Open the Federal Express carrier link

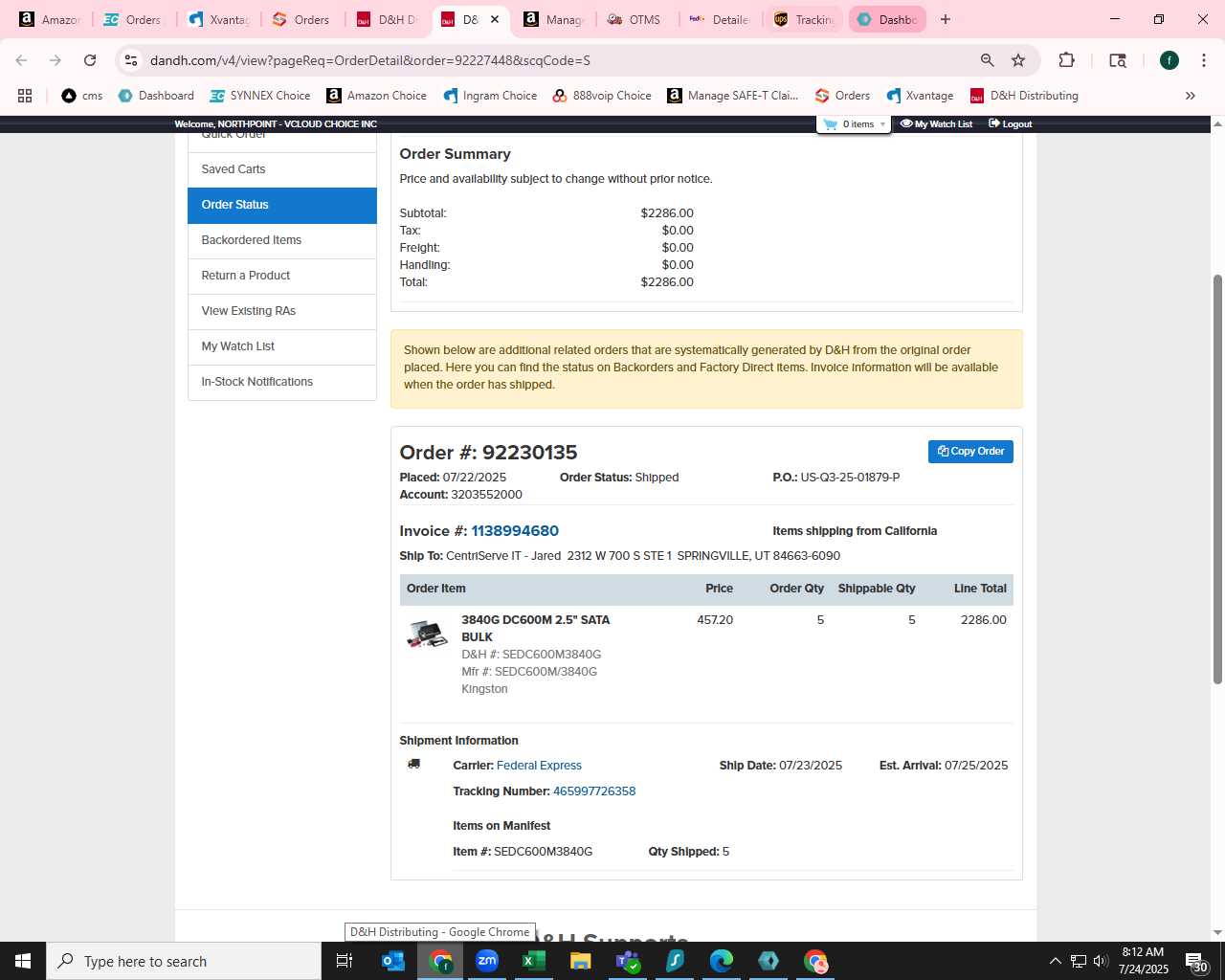click(539, 766)
